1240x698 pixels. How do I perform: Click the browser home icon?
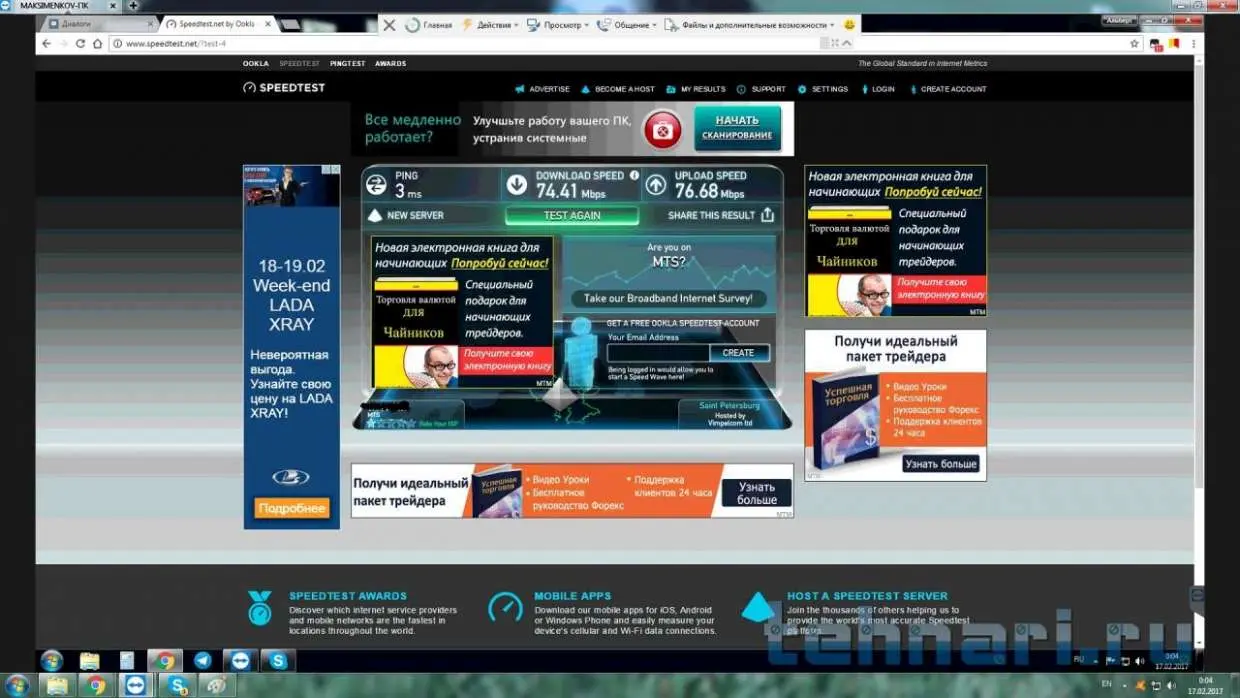pyautogui.click(x=97, y=44)
